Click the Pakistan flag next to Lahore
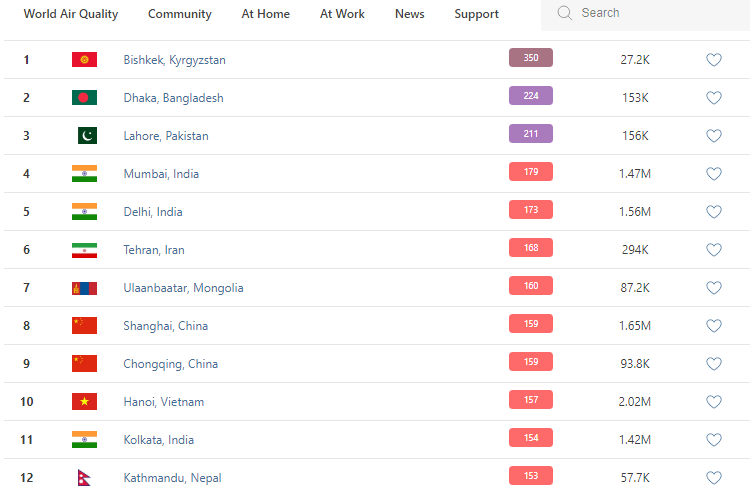The height and width of the screenshot is (495, 750). point(87,136)
